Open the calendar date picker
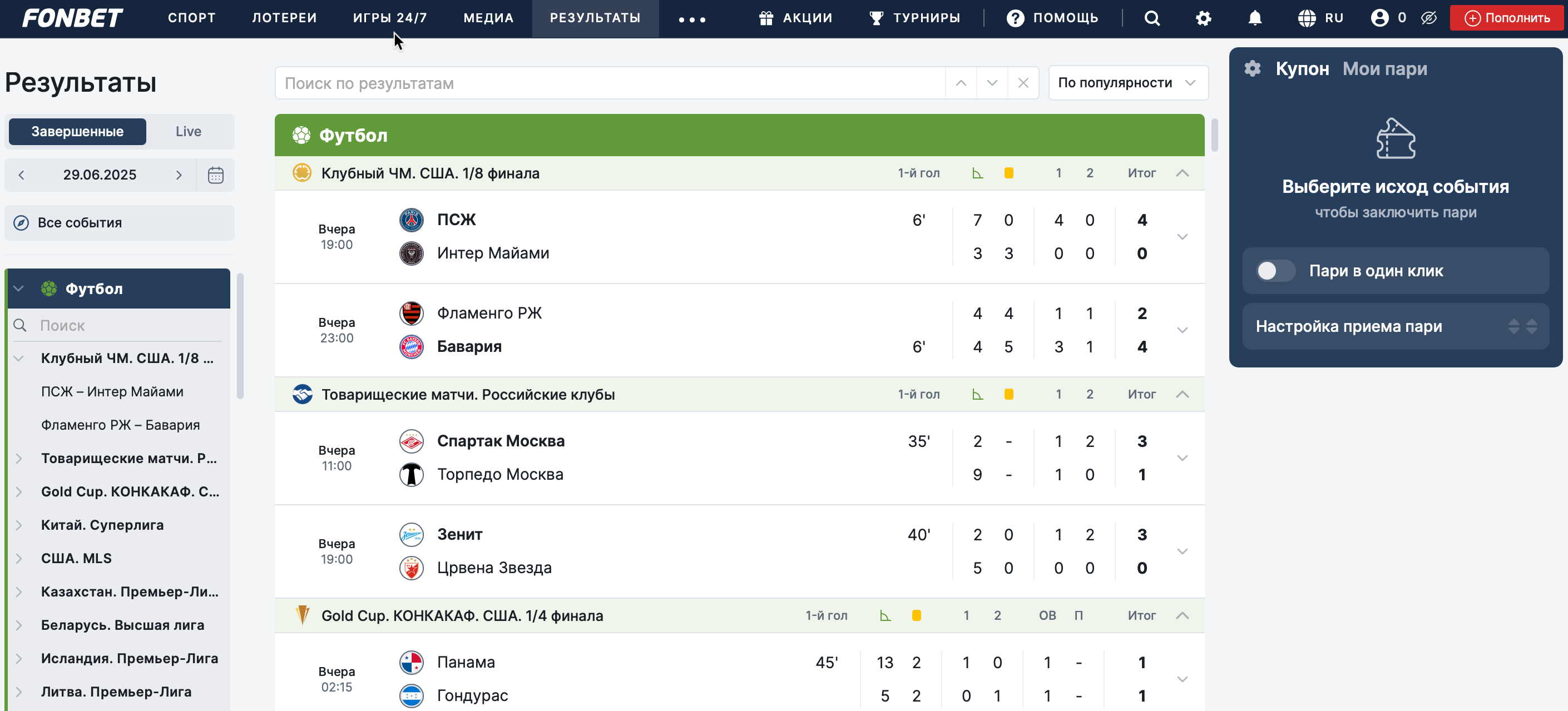The width and height of the screenshot is (1568, 711). point(215,175)
